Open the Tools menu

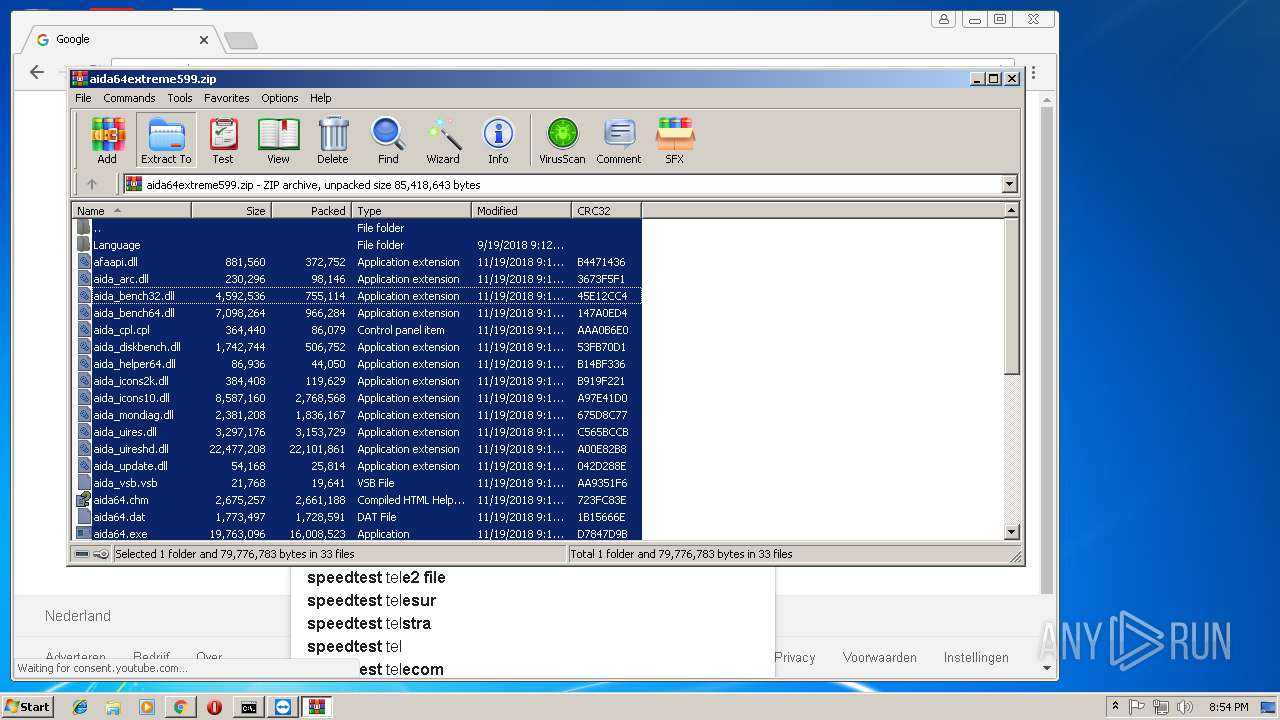coord(180,98)
